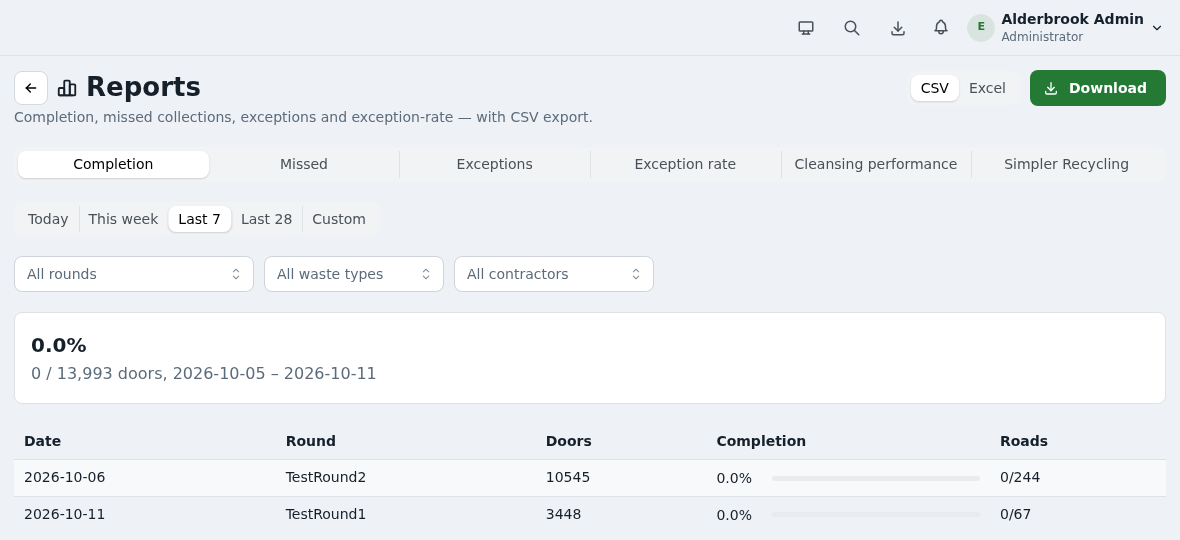This screenshot has width=1180, height=540.
Task: Open the All rounds dropdown
Action: 134,274
